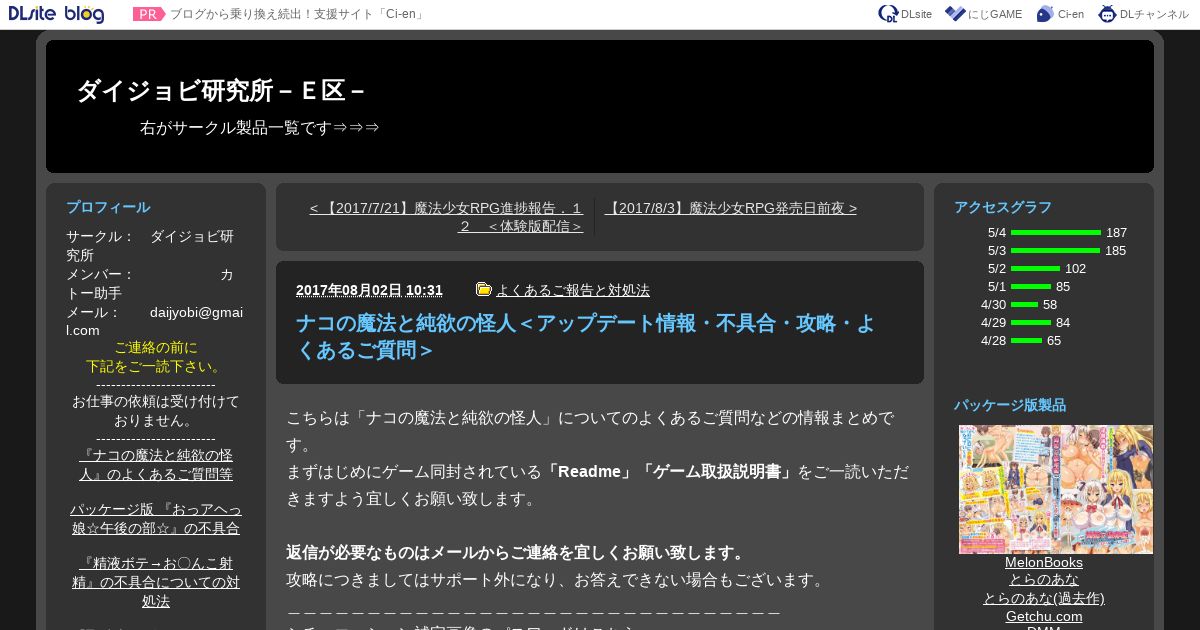Open the にじGAME icon link

(983, 14)
